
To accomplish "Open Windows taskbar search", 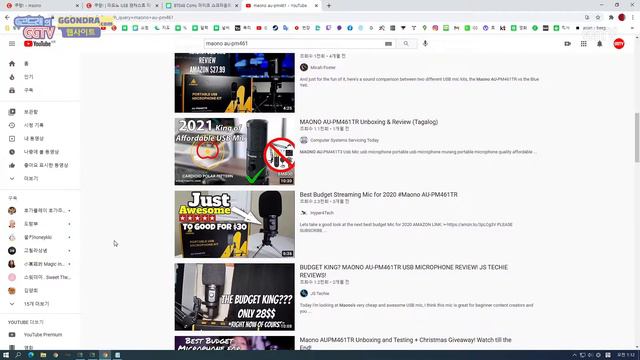I will coord(18,356).
